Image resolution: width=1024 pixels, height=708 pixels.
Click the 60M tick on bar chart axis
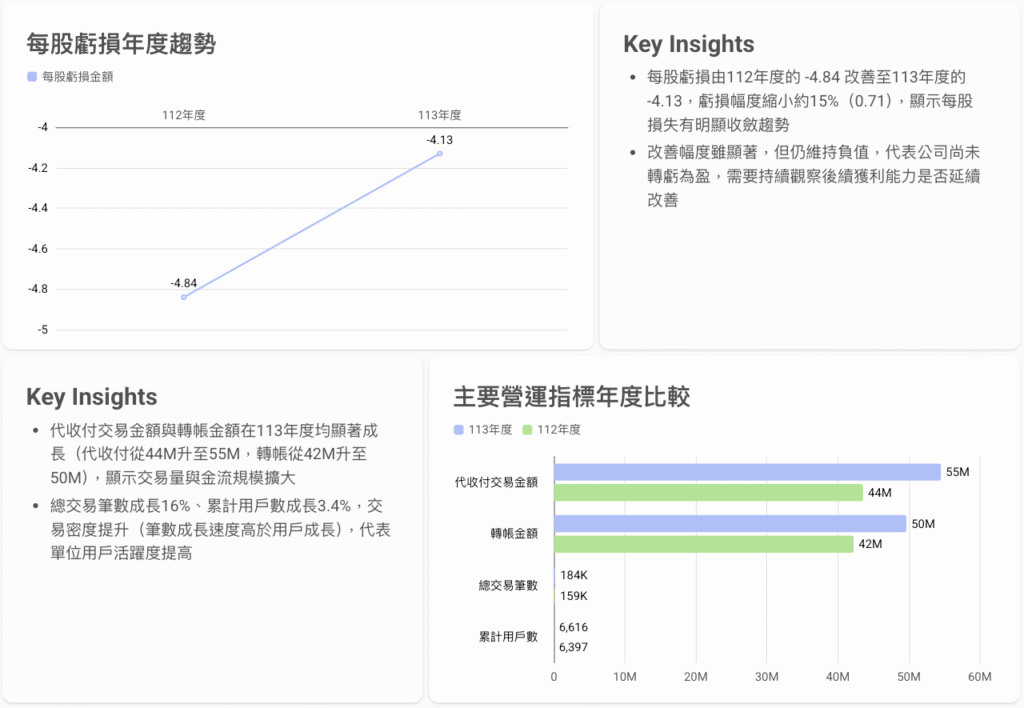pyautogui.click(x=978, y=677)
